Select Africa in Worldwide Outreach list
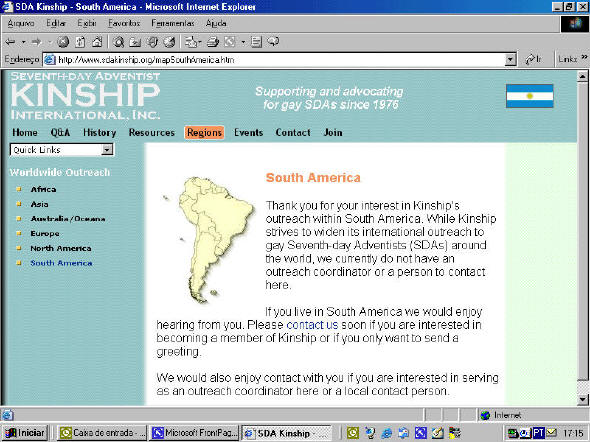 (x=43, y=189)
